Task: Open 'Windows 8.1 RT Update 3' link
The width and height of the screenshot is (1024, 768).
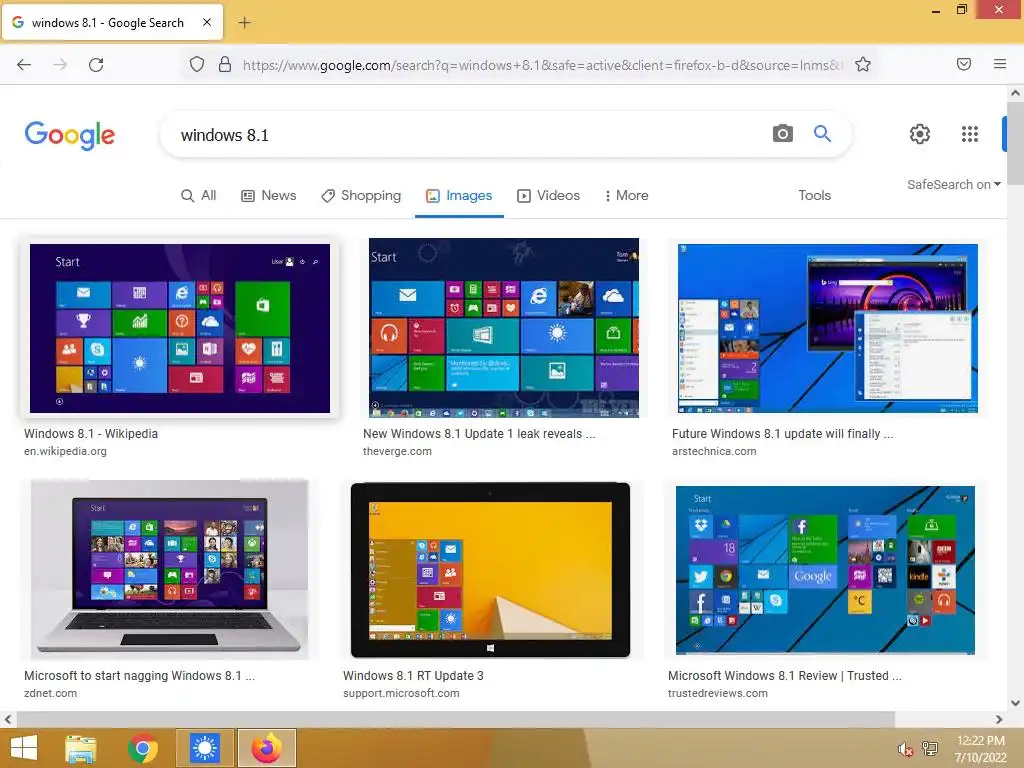Action: (x=413, y=676)
